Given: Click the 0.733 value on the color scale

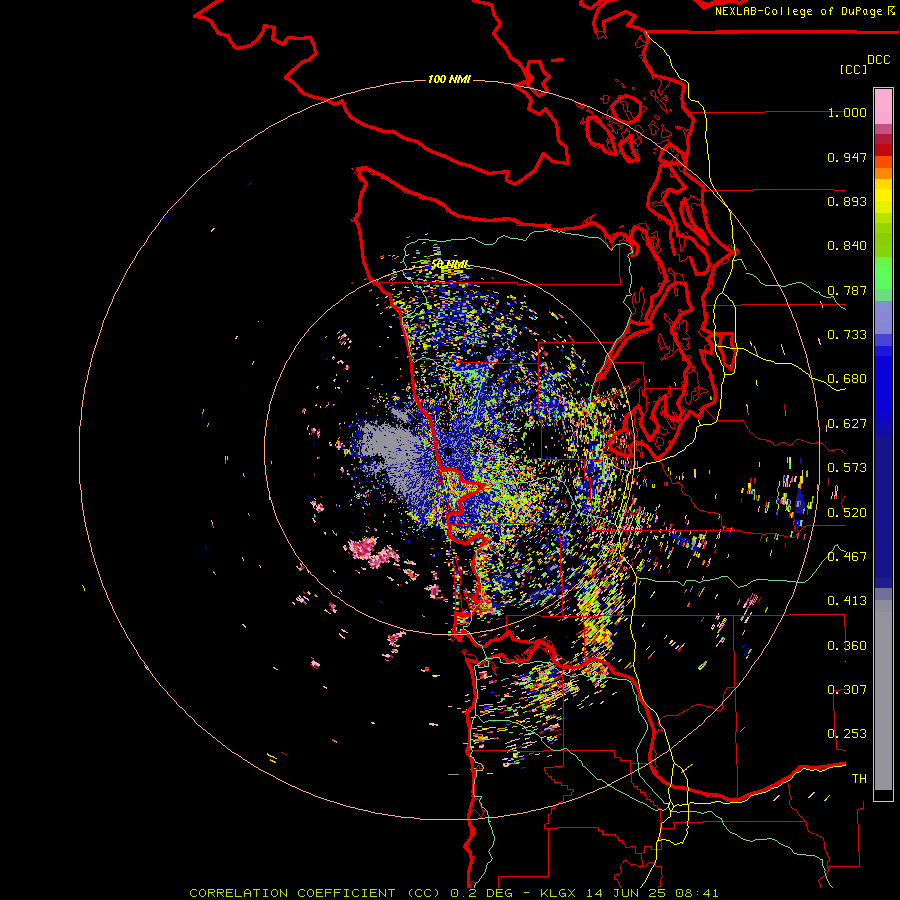Looking at the screenshot, I should click(x=847, y=335).
